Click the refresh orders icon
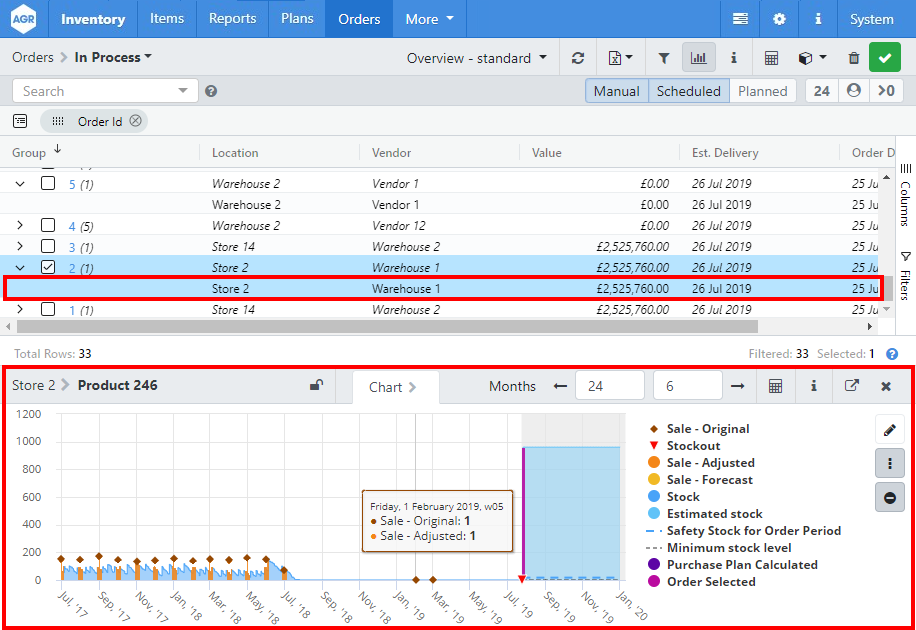Image resolution: width=916 pixels, height=630 pixels. (578, 58)
